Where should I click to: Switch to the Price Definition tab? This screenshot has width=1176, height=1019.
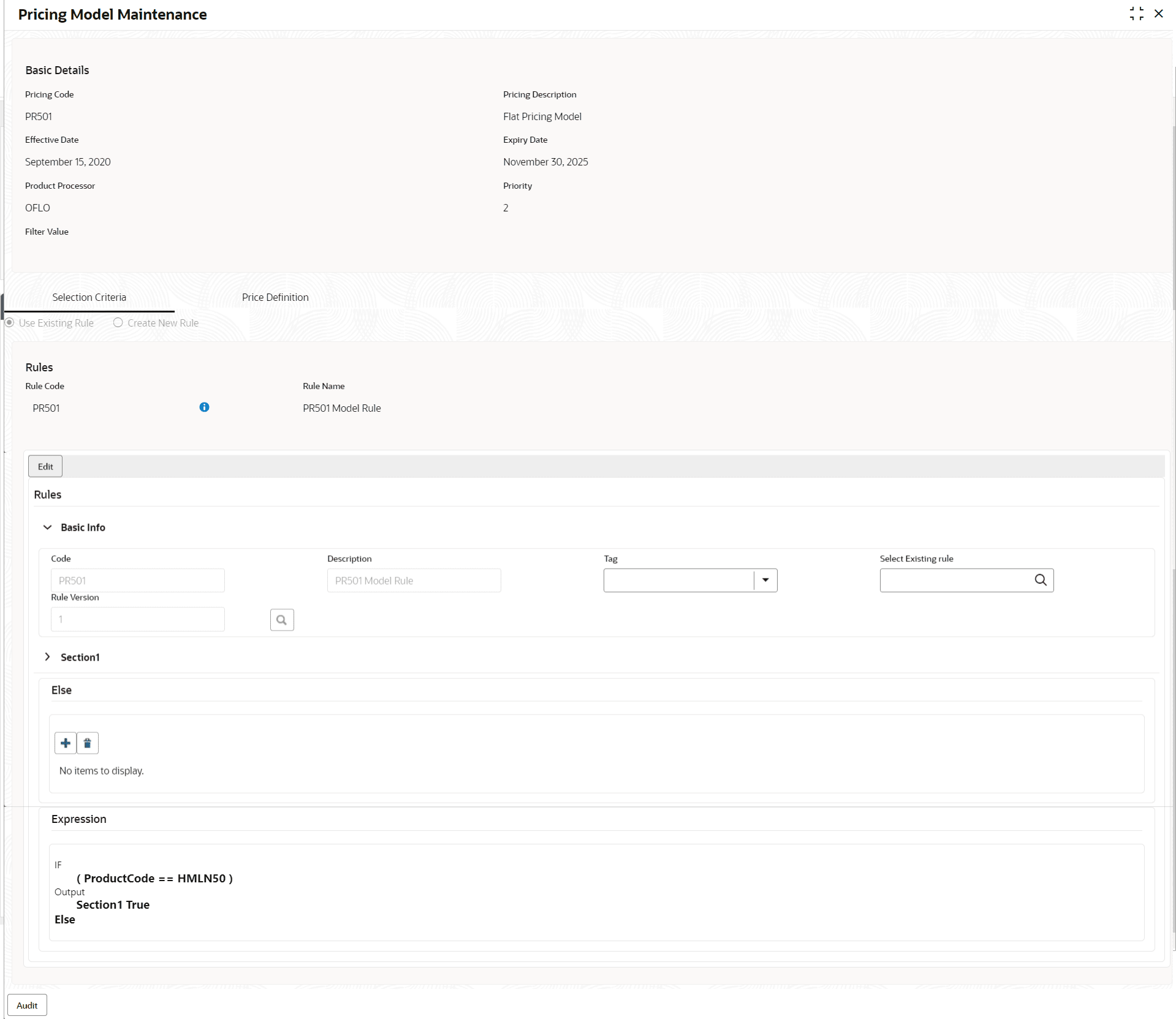(x=275, y=297)
